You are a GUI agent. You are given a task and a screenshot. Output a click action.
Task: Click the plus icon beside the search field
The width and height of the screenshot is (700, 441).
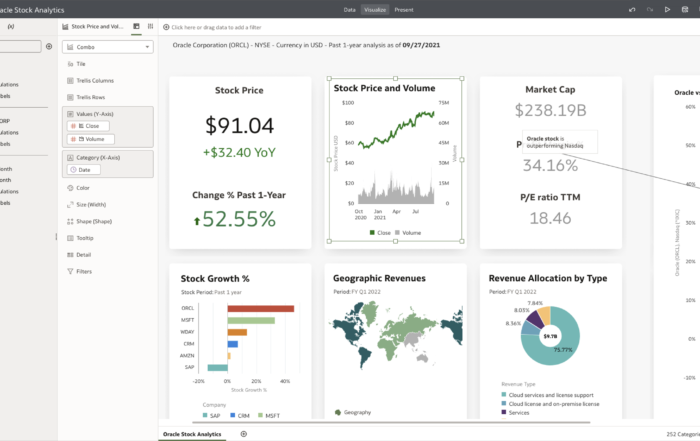pos(49,46)
